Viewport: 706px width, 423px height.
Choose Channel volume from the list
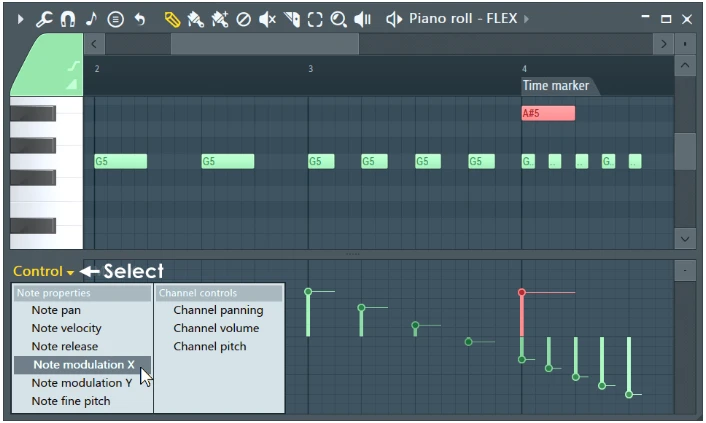coord(216,328)
